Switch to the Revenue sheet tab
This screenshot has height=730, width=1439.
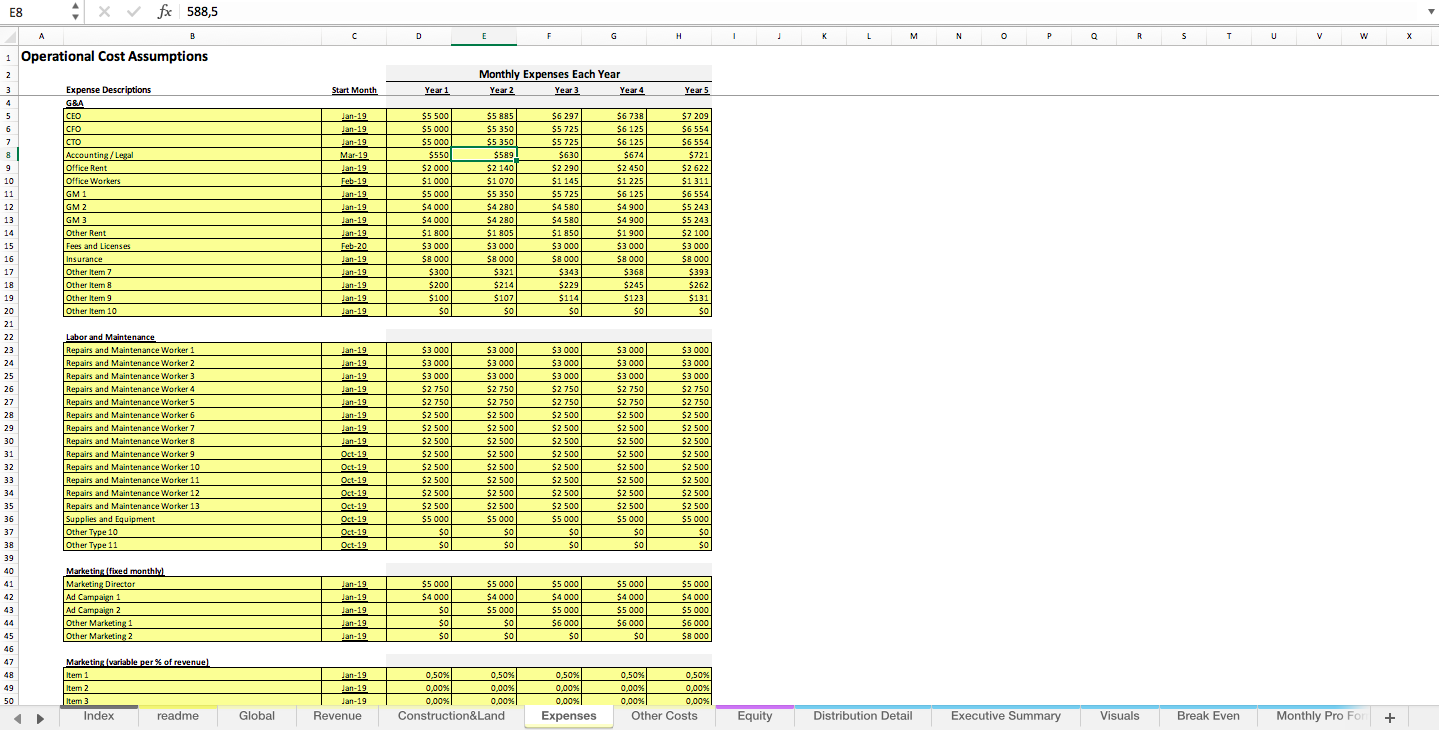pos(337,716)
